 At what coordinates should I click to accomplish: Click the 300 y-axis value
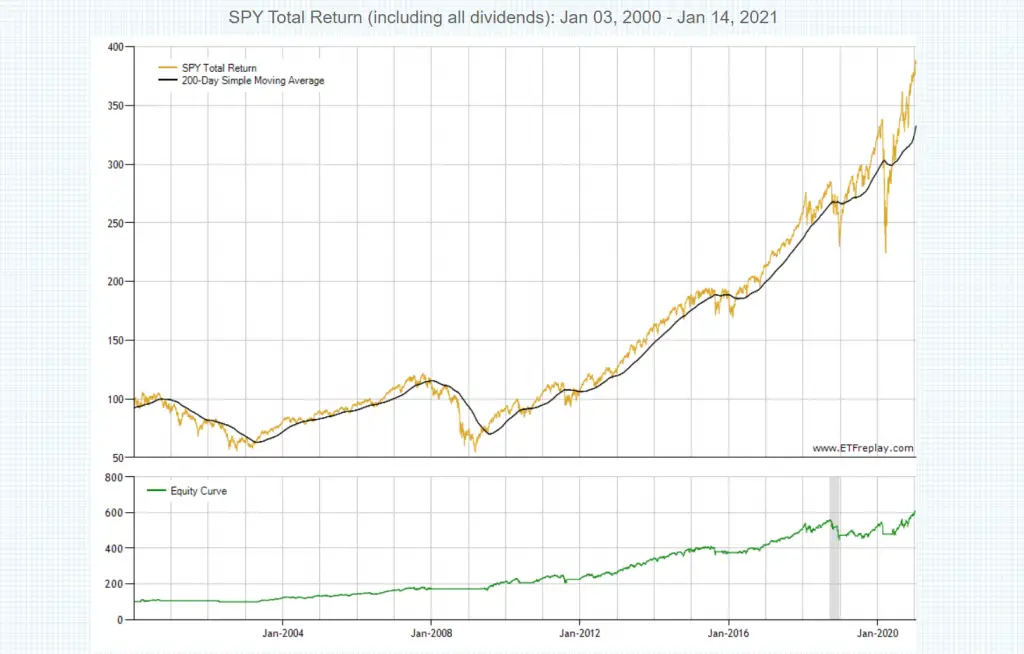pos(116,165)
